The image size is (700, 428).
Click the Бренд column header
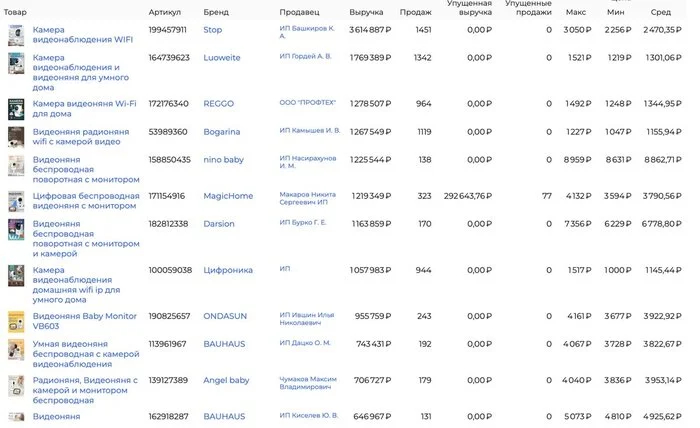pyautogui.click(x=216, y=12)
